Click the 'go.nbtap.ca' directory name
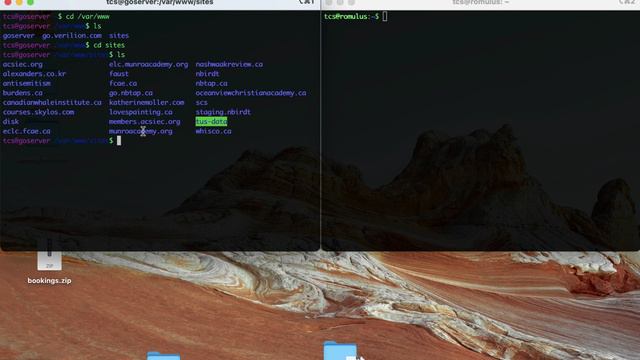The image size is (640, 360). pos(131,93)
